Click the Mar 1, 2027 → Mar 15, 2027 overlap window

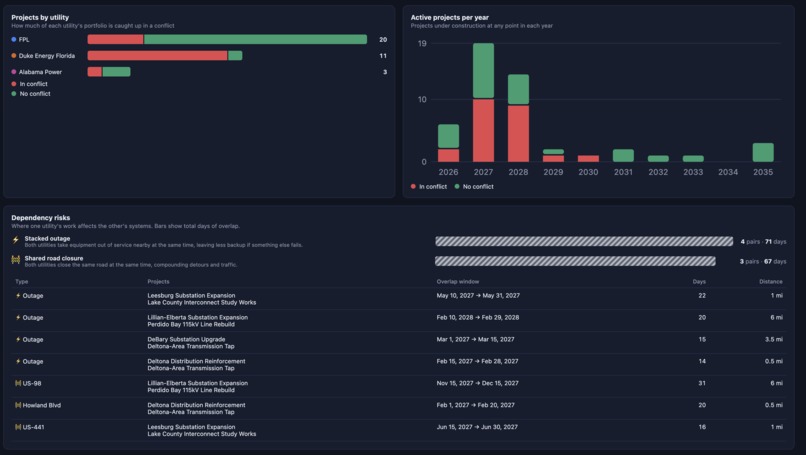click(475, 339)
